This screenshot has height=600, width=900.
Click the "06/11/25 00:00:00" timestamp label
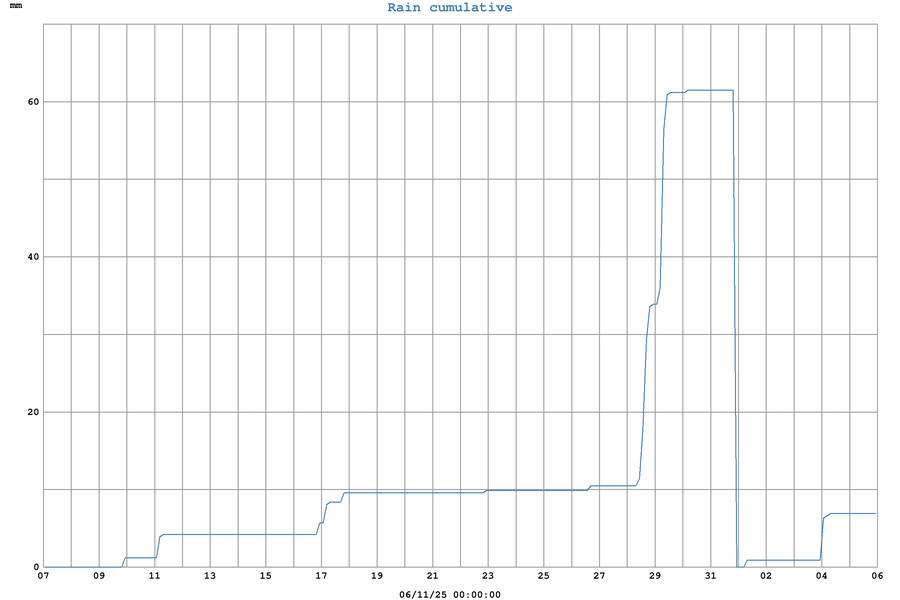coord(449,594)
